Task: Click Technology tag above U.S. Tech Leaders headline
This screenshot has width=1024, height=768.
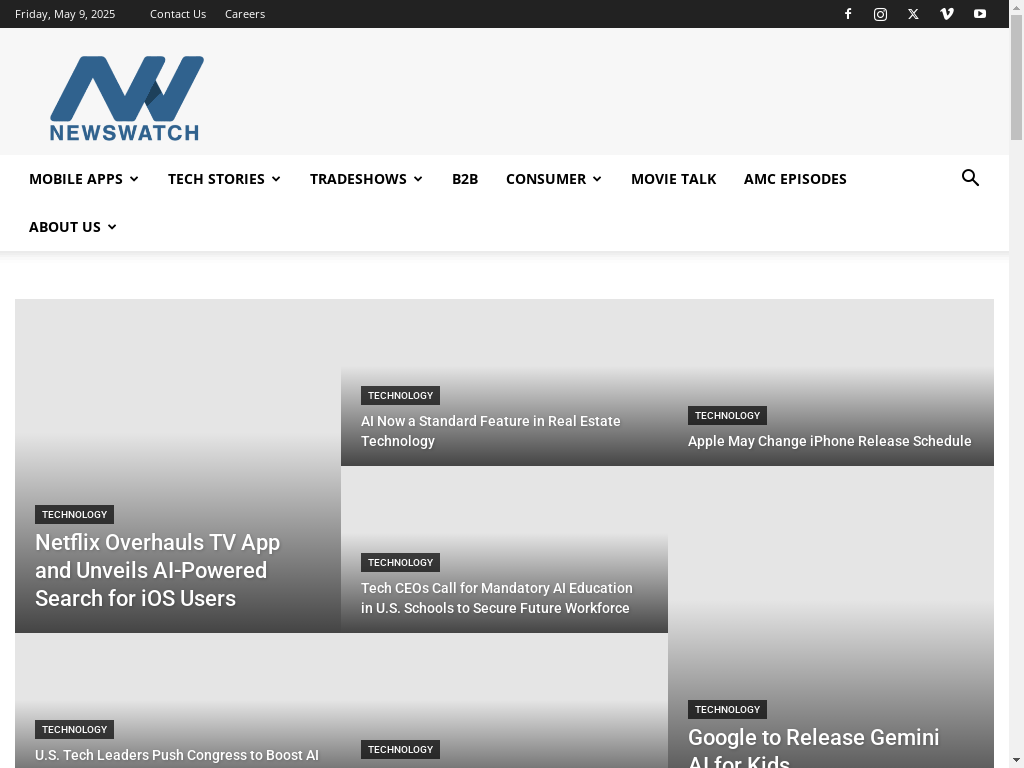Action: point(74,729)
